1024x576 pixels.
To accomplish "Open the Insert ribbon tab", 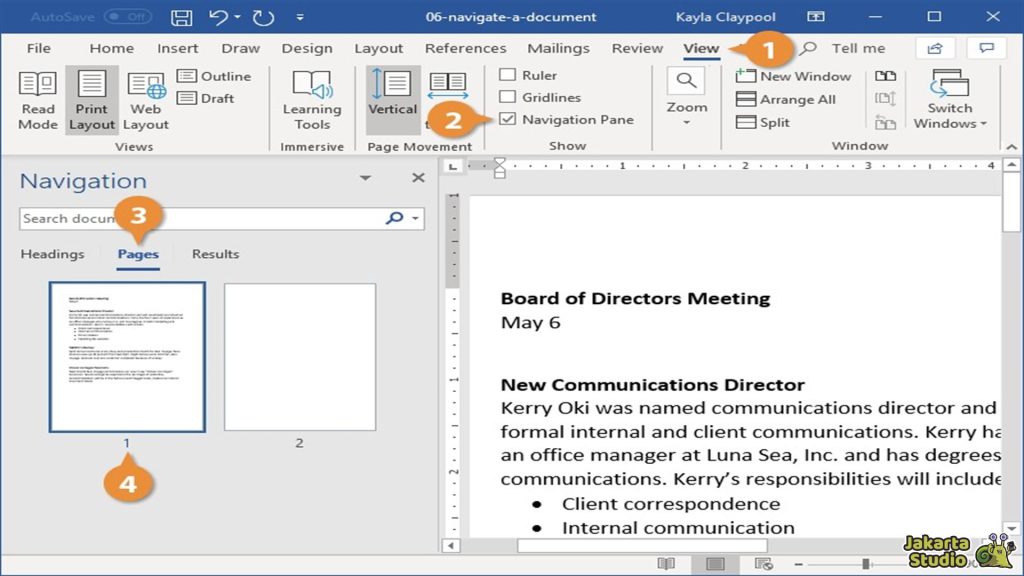I will [177, 48].
